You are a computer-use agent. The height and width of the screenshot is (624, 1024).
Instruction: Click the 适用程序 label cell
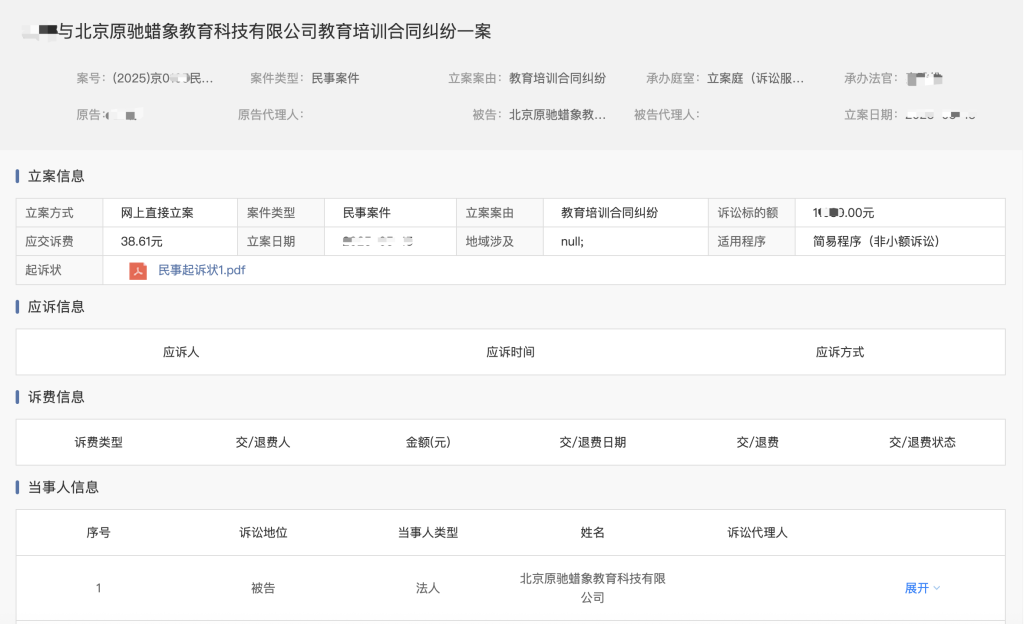(x=752, y=242)
